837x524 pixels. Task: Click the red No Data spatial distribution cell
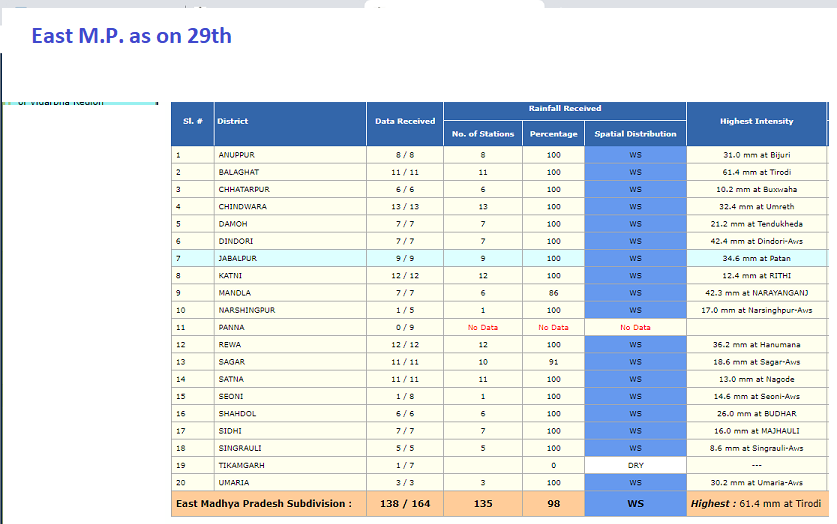pos(635,328)
